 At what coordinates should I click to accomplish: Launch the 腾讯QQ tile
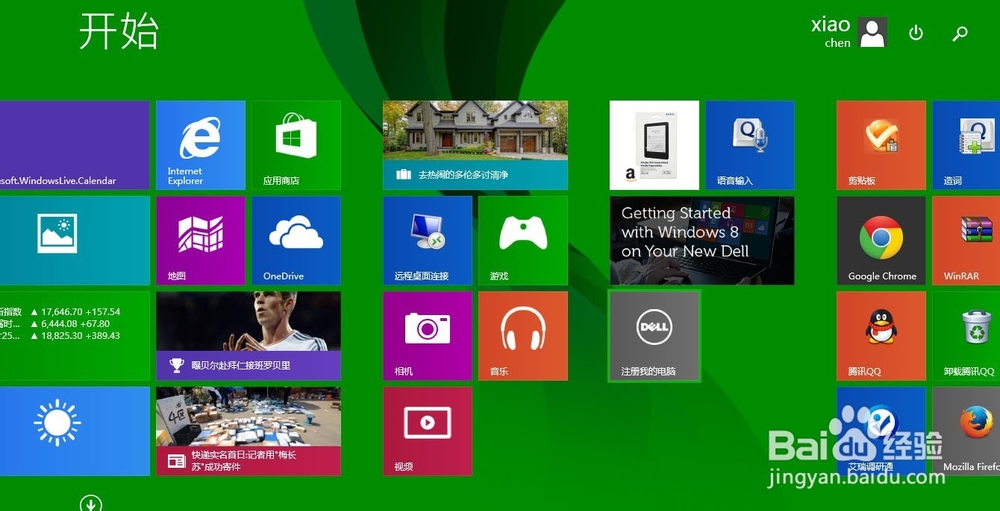pyautogui.click(x=881, y=336)
